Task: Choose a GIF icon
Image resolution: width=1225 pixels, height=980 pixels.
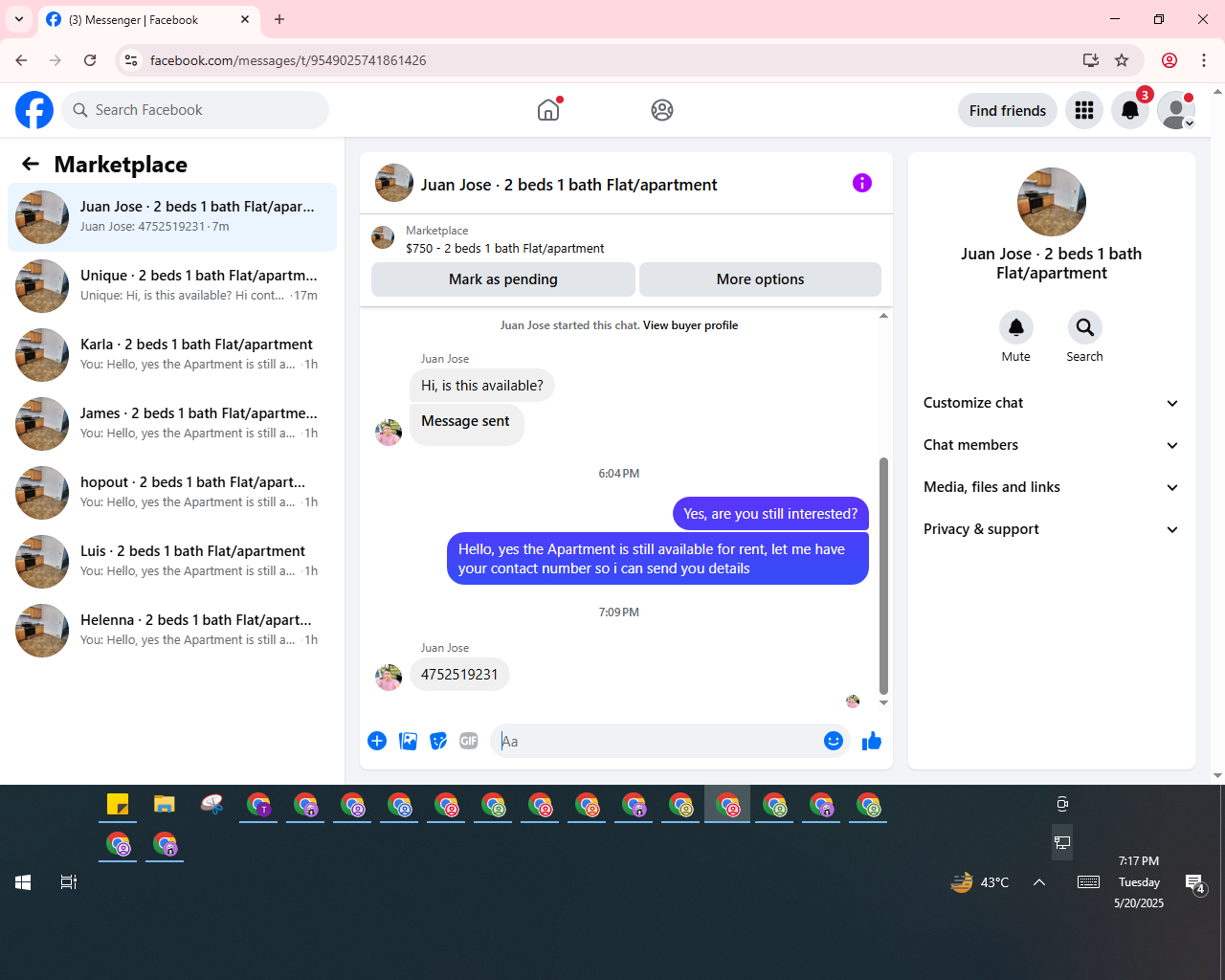Action: tap(469, 741)
